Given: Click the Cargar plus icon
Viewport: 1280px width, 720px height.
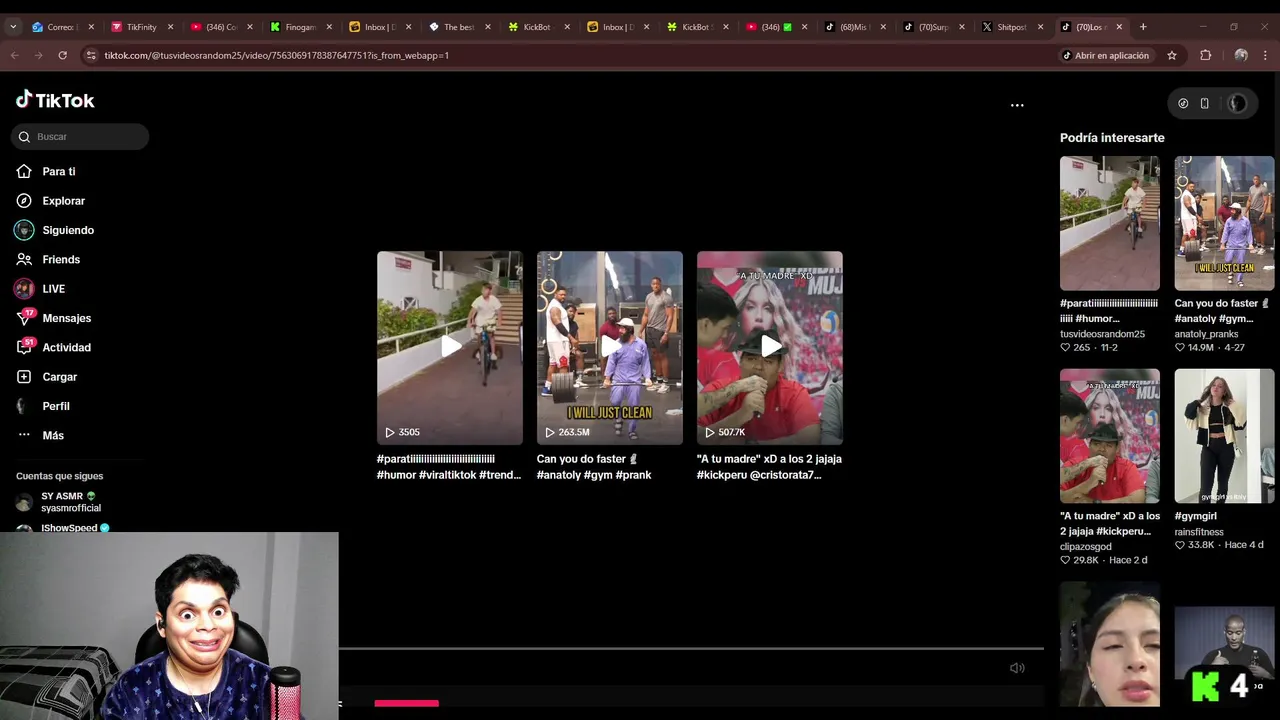Looking at the screenshot, I should click(24, 377).
